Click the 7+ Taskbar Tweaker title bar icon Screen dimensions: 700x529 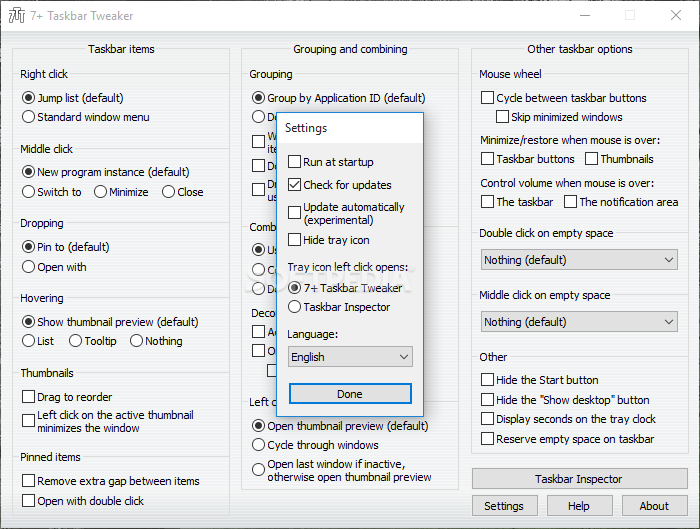click(x=17, y=16)
